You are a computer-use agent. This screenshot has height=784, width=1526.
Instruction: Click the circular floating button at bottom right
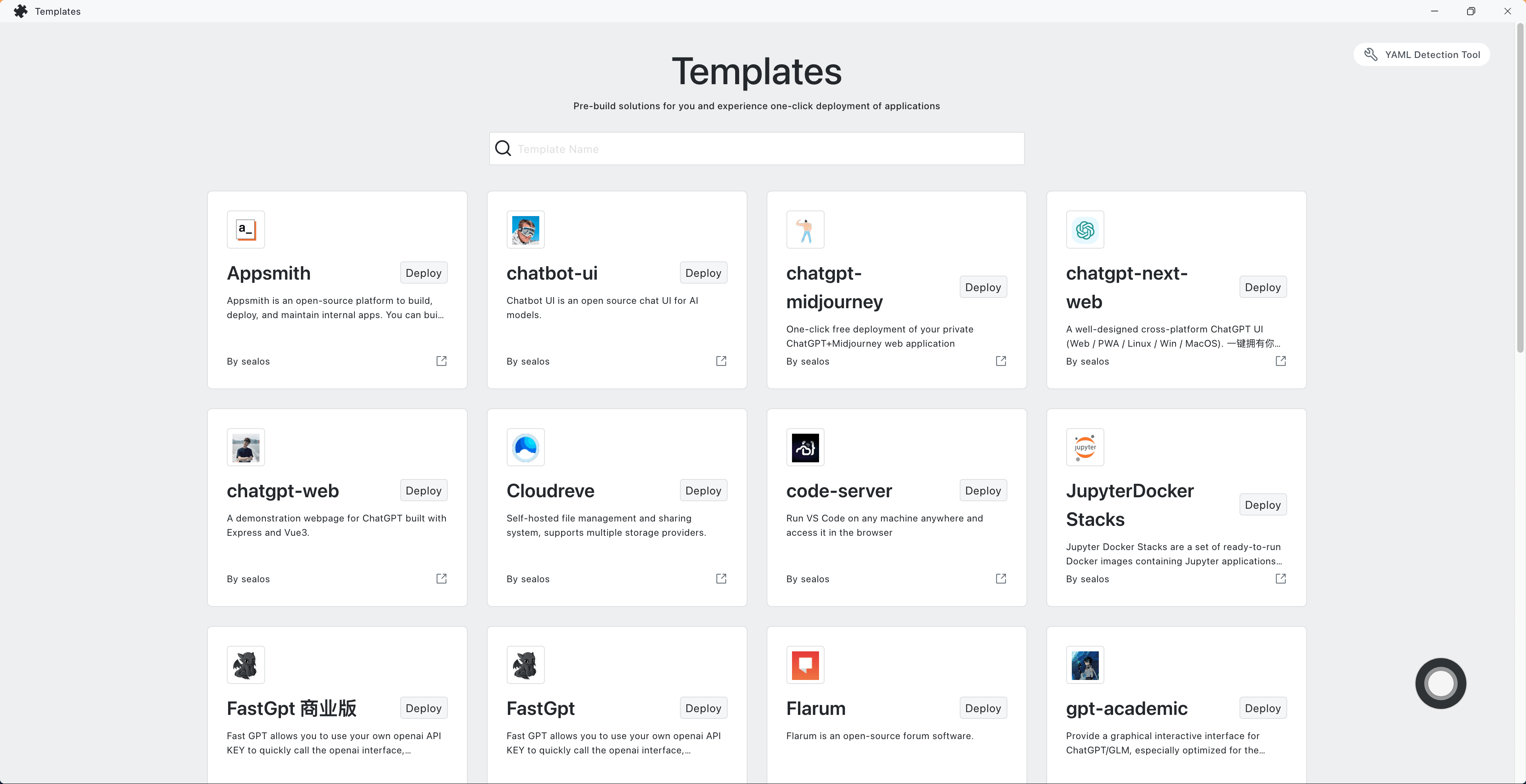pyautogui.click(x=1441, y=684)
